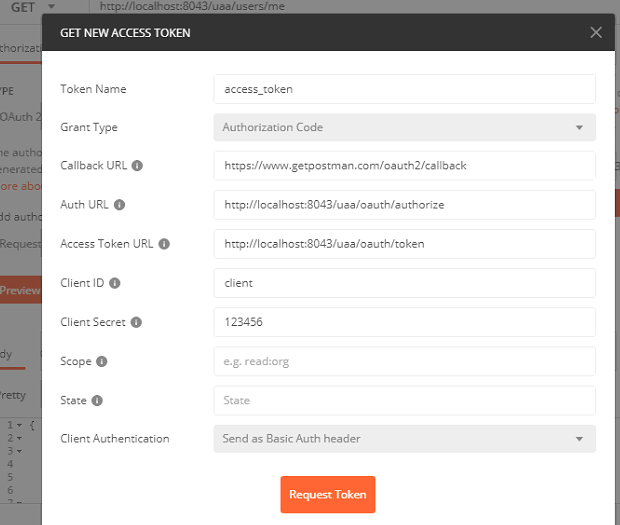Click info icon next to State label

(x=97, y=400)
